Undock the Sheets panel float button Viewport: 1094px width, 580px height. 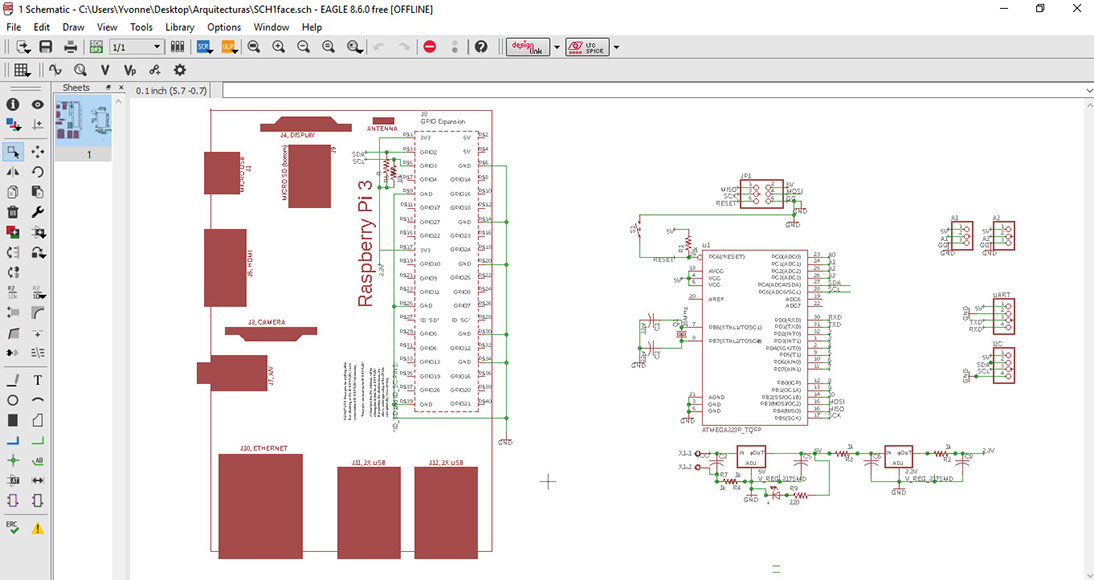[108, 87]
